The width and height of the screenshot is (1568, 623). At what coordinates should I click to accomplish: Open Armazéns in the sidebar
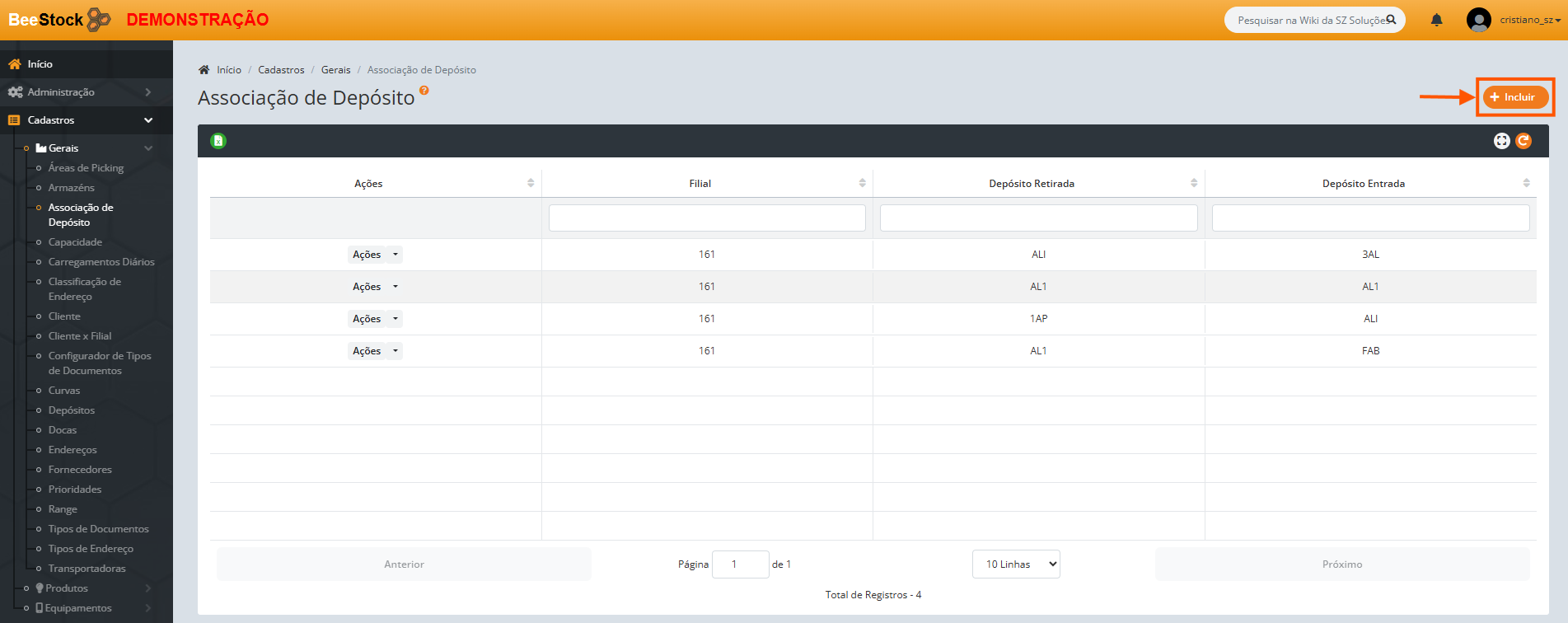click(x=71, y=188)
